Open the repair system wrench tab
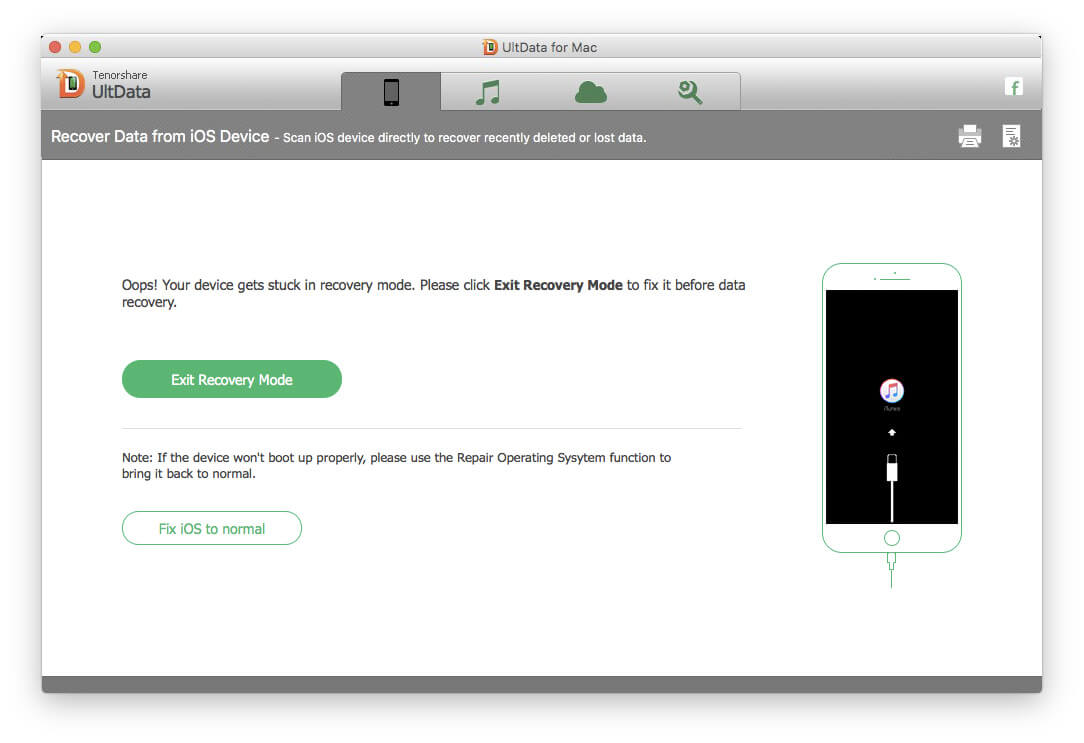 pos(689,92)
